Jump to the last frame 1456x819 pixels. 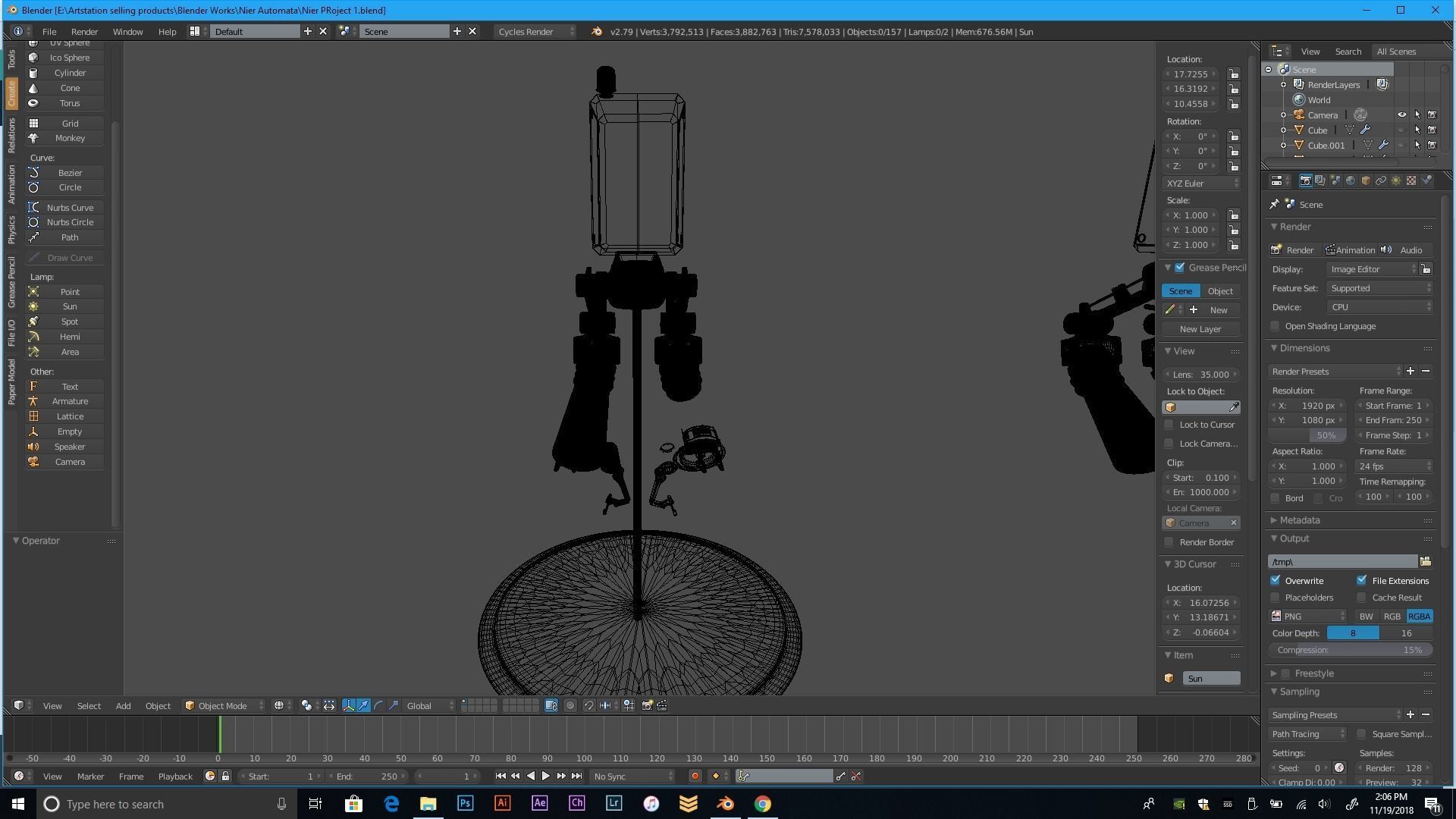point(576,776)
